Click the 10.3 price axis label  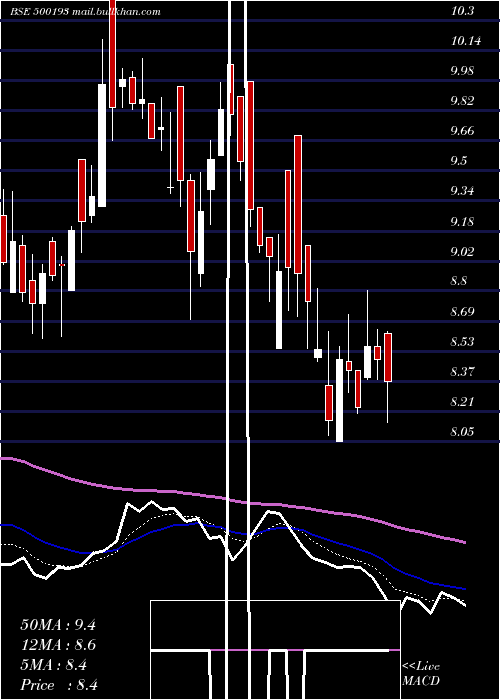462,11
